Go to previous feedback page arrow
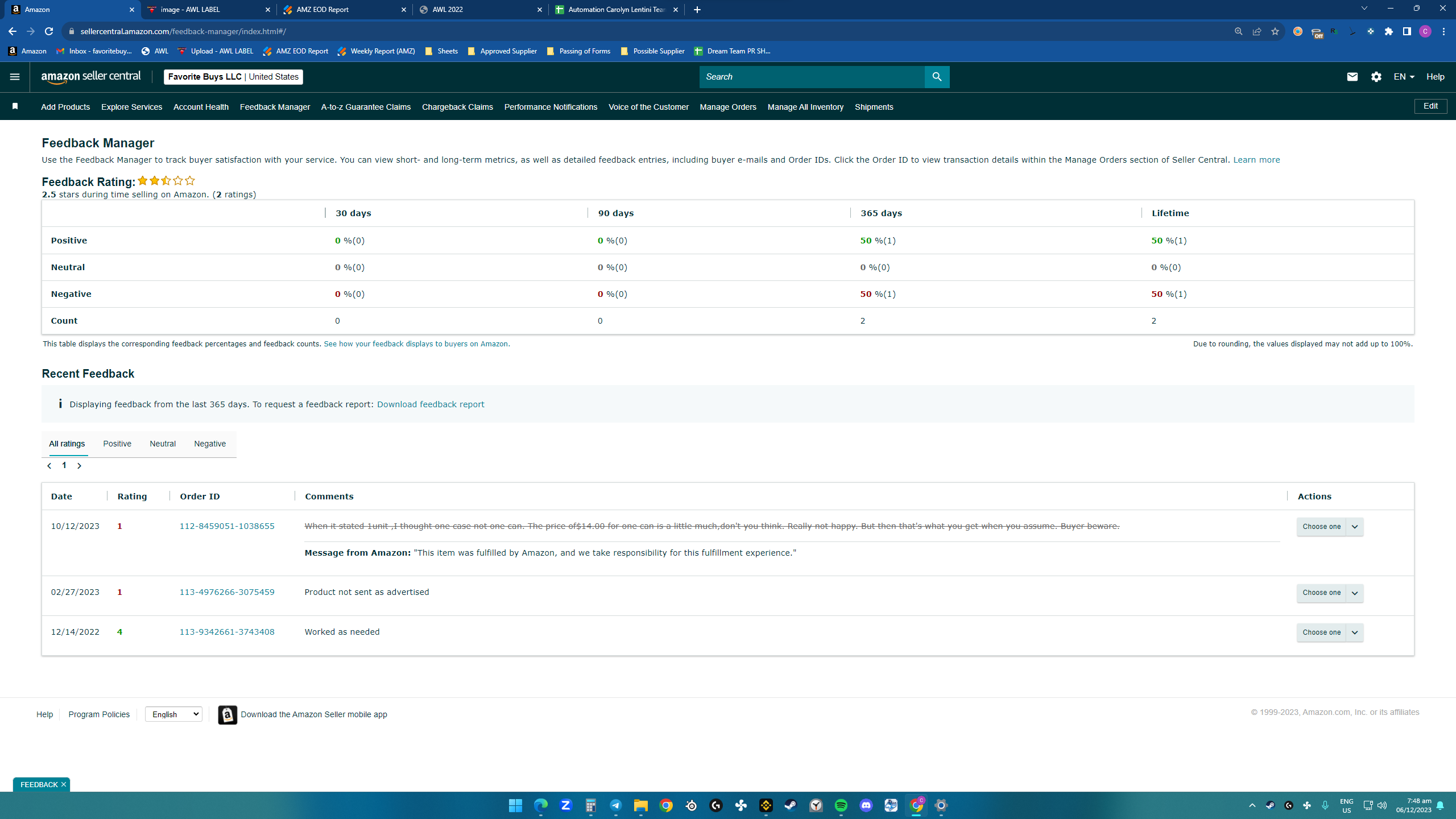1456x819 pixels. pos(49,466)
